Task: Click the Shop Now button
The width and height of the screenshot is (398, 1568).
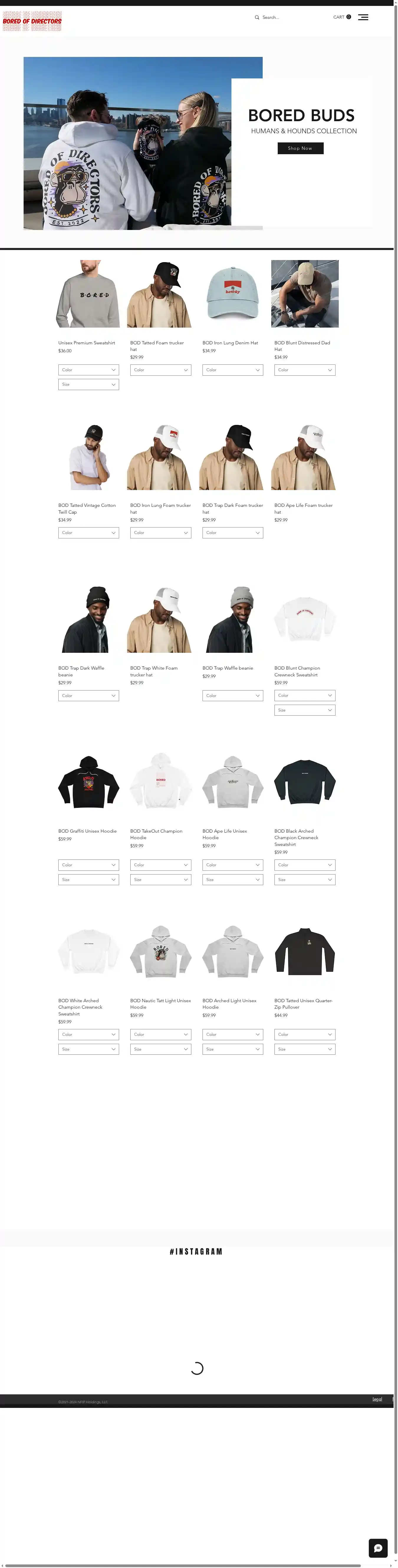Action: 301,148
